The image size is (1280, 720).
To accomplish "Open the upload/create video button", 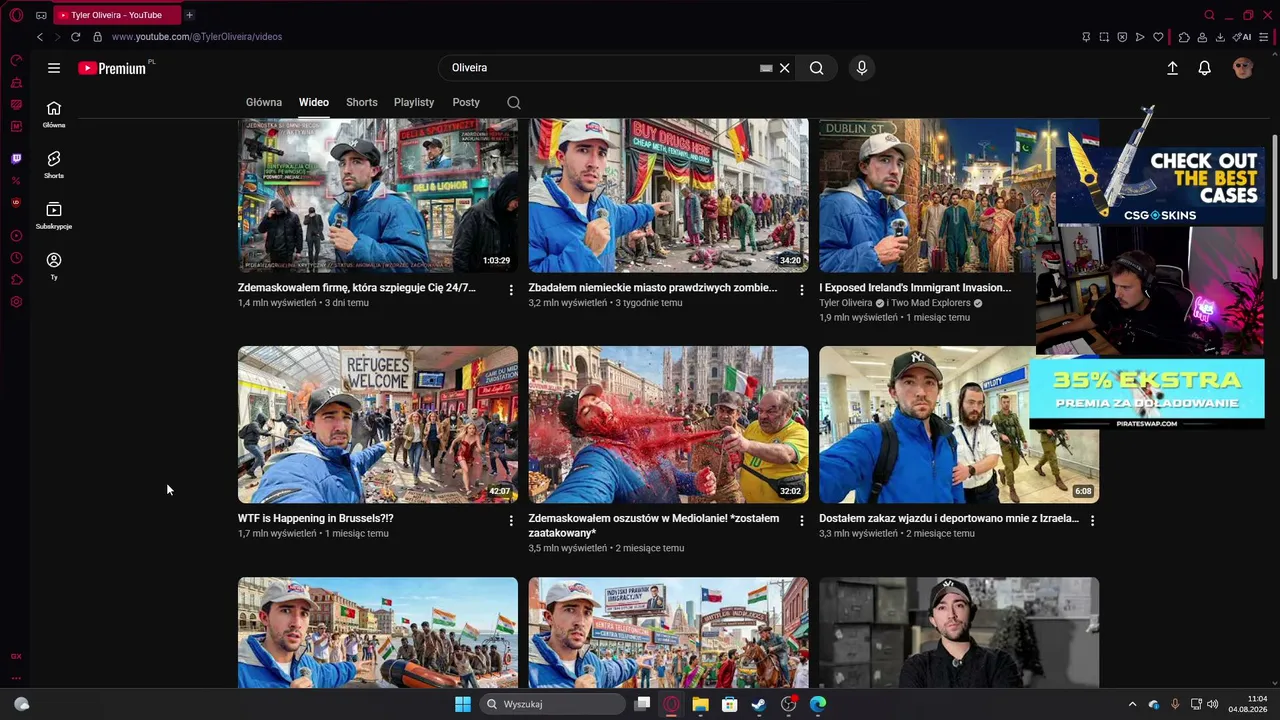I will (x=1172, y=68).
